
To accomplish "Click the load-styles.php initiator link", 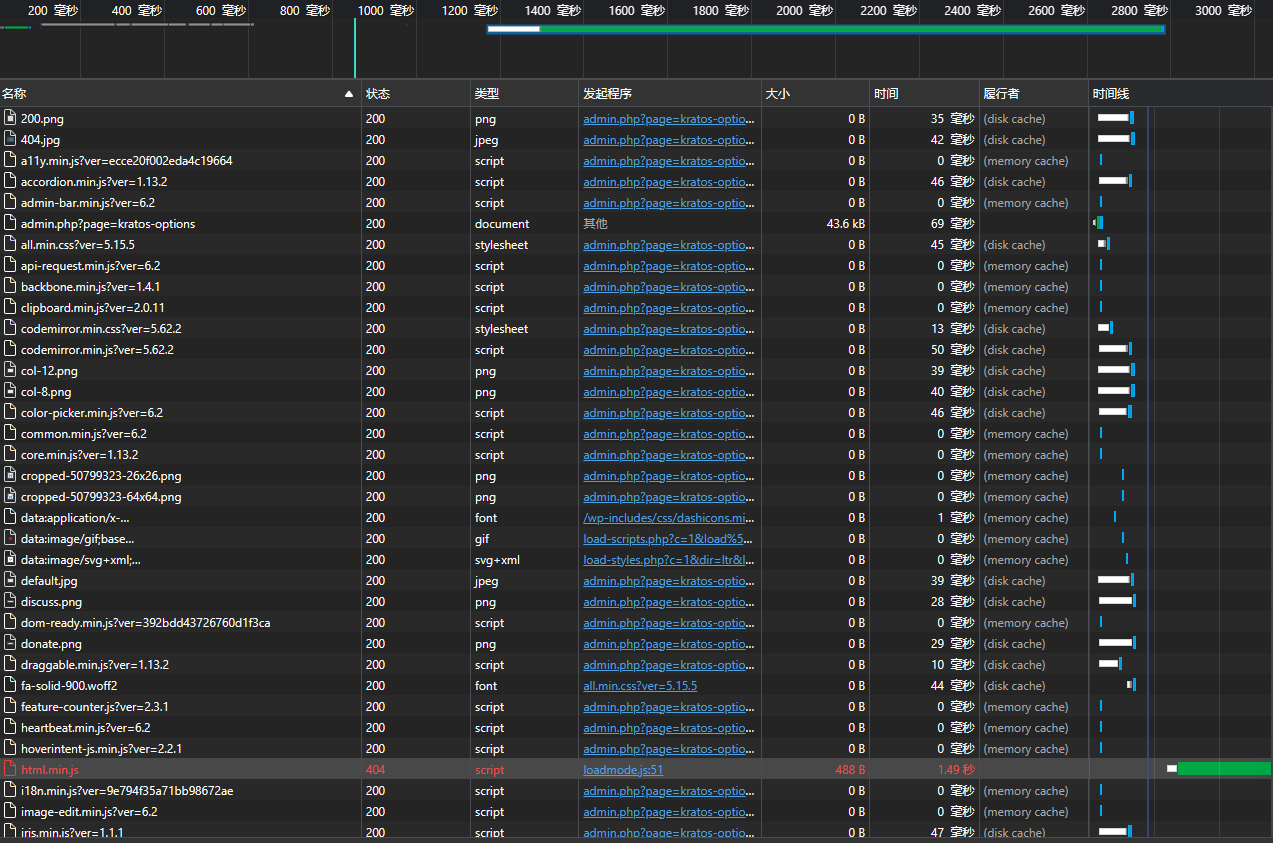I will pyautogui.click(x=668, y=559).
